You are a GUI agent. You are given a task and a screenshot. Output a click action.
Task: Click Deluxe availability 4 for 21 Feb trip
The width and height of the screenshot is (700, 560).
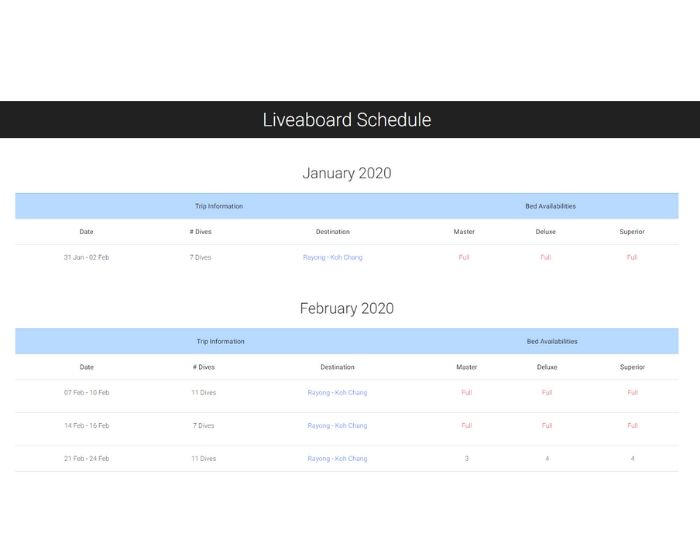point(547,459)
